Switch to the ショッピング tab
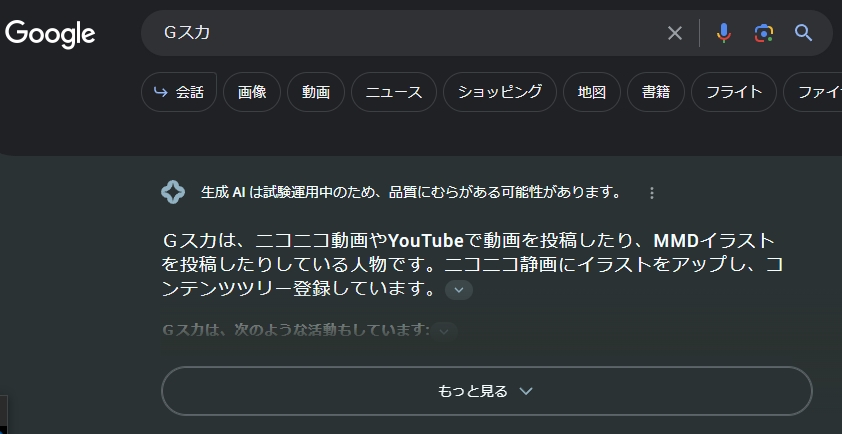Image resolution: width=842 pixels, height=434 pixels. coord(499,92)
